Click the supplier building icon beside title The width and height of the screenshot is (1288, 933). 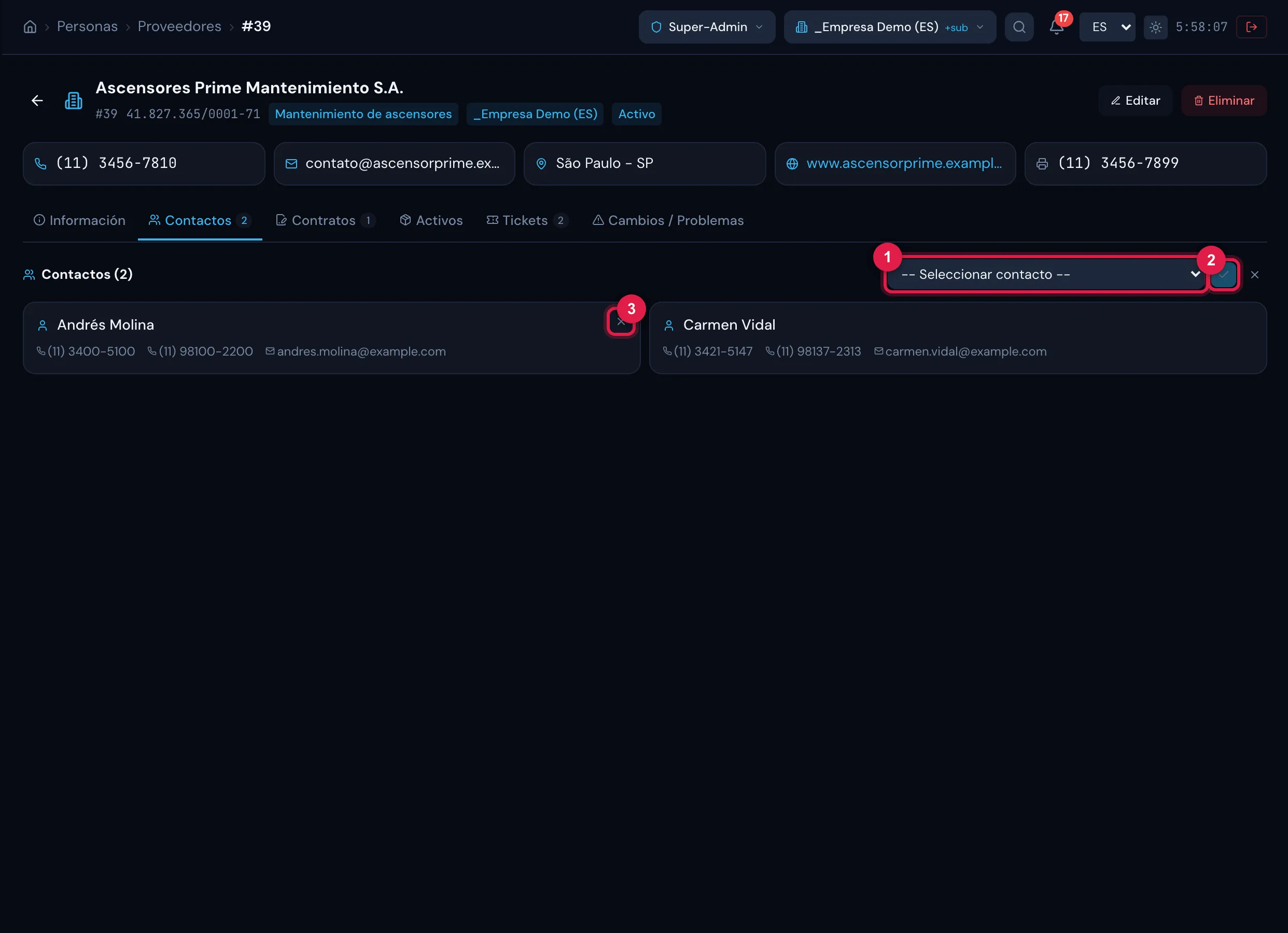point(73,101)
